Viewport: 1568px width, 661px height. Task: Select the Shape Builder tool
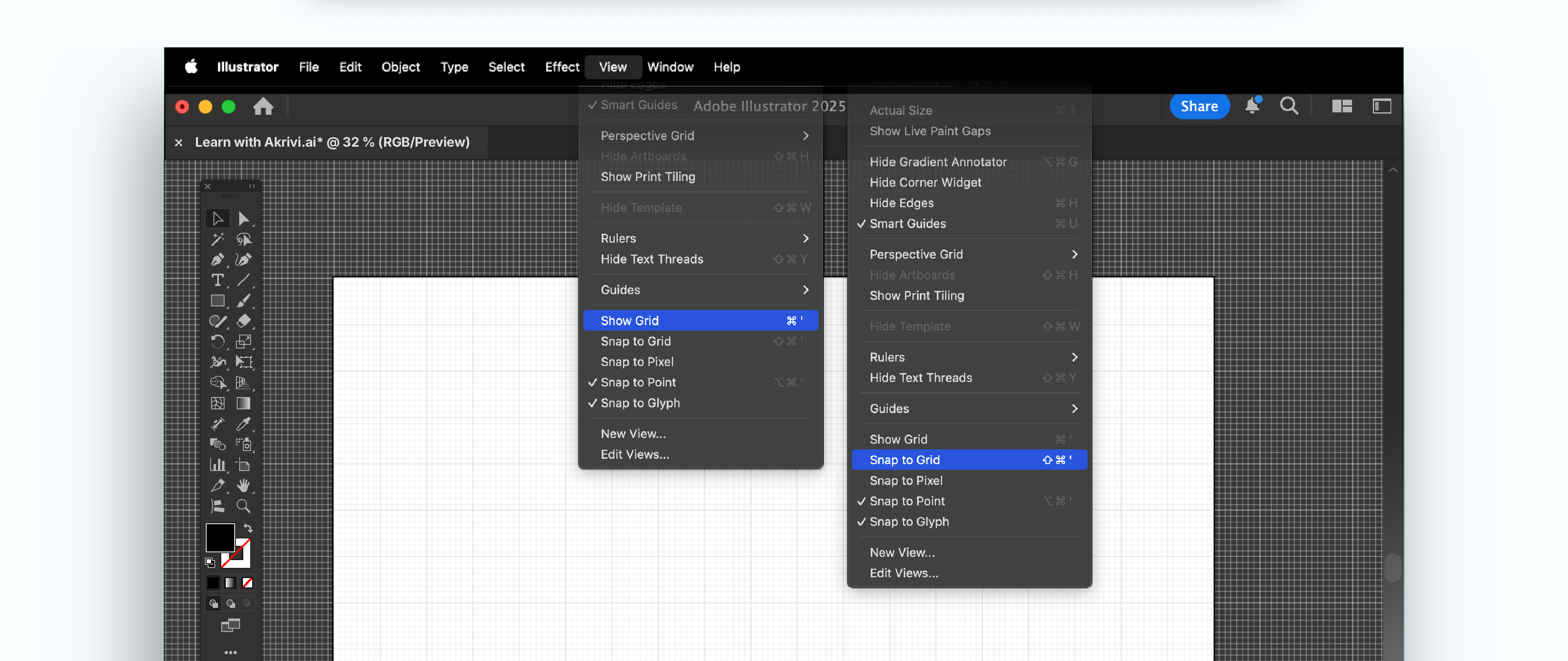[217, 383]
